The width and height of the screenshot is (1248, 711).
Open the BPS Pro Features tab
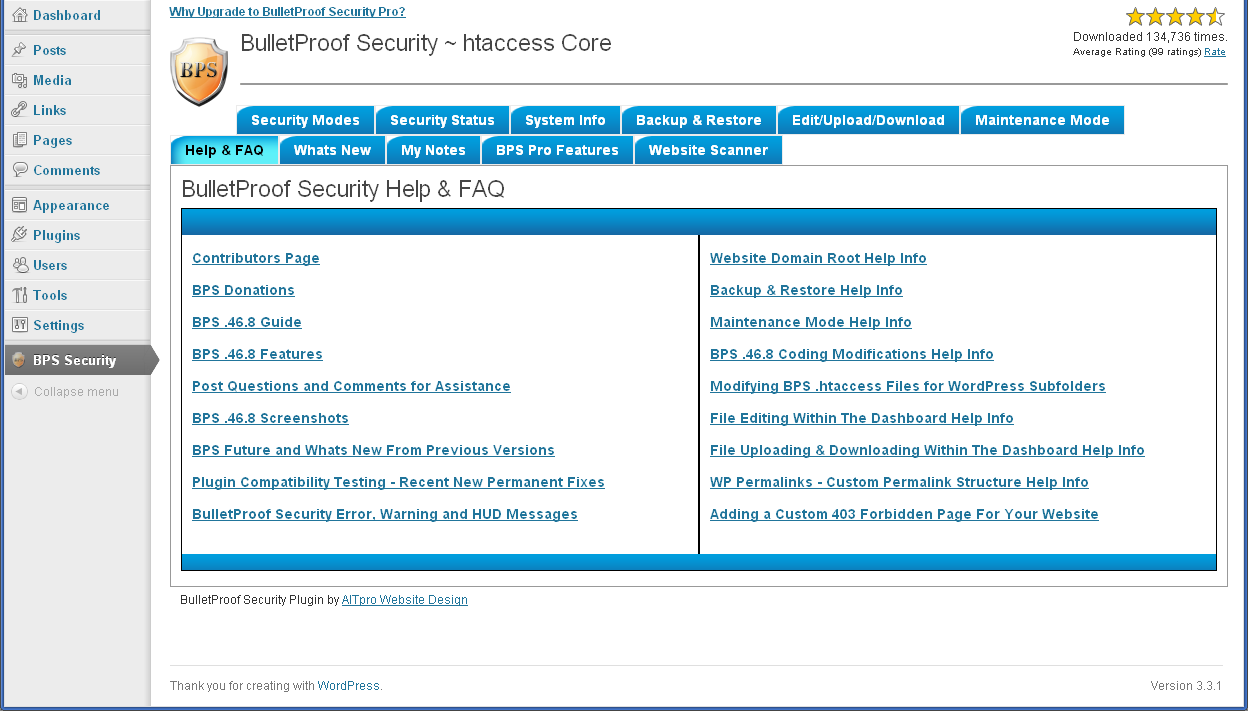557,150
